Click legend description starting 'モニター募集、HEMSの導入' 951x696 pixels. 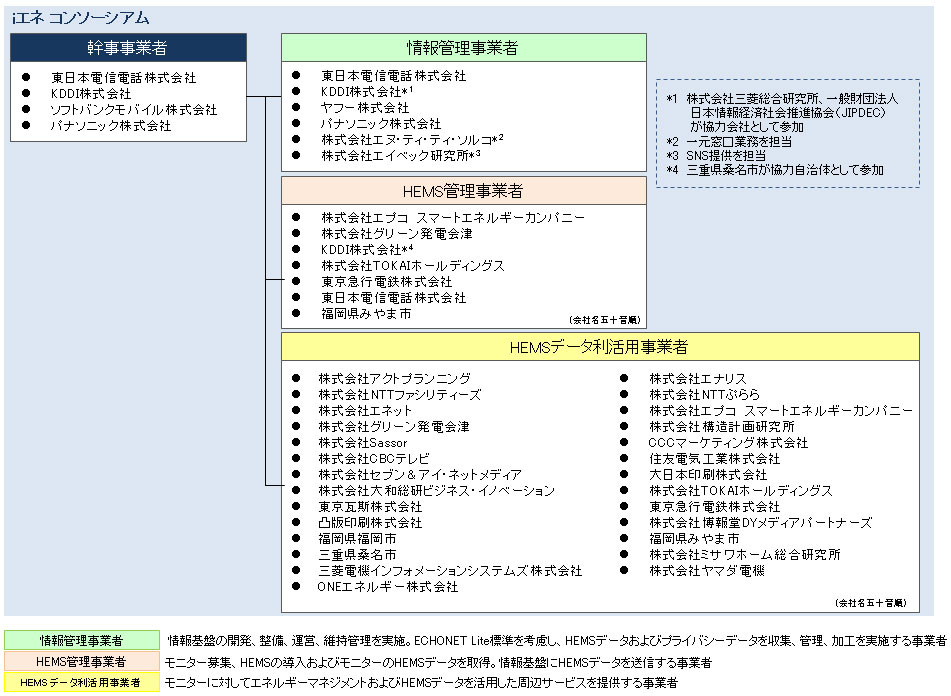(x=438, y=662)
